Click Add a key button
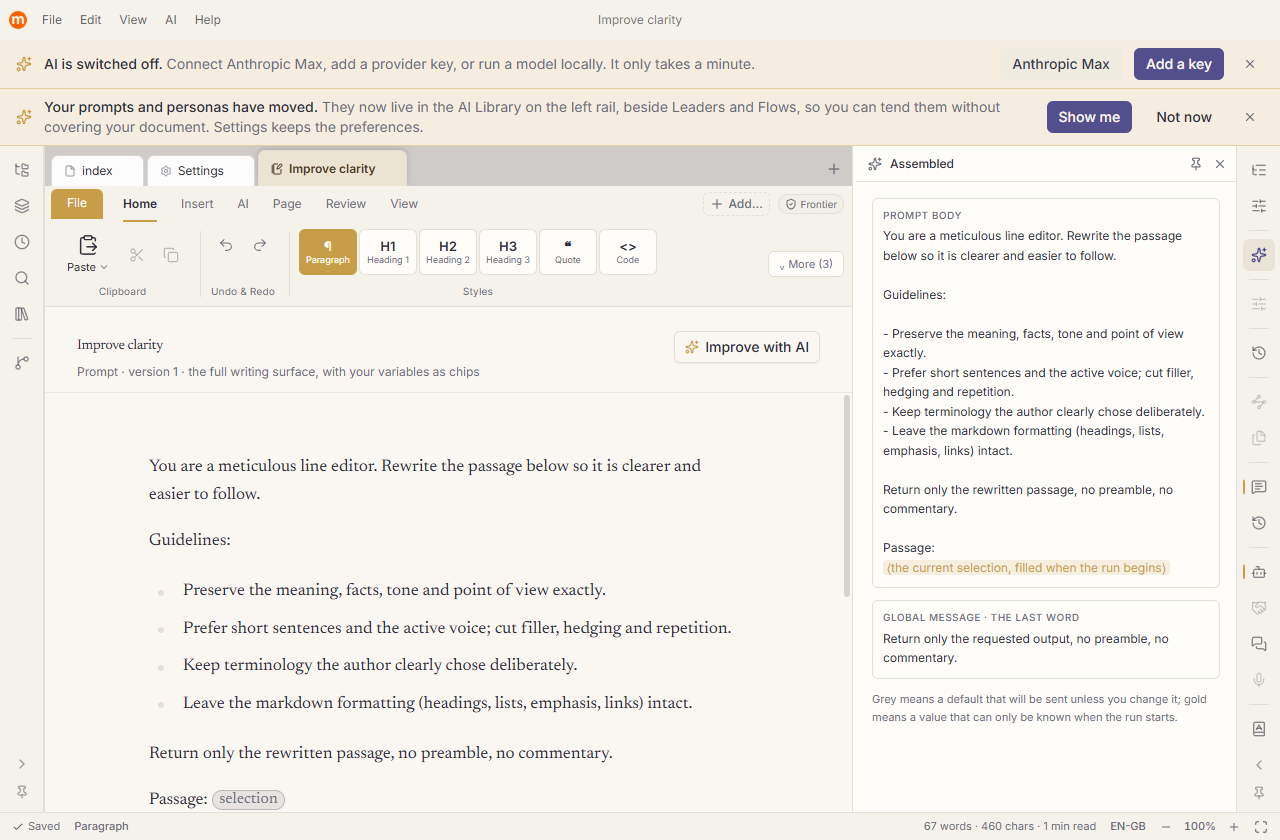Viewport: 1280px width, 840px height. [x=1179, y=64]
